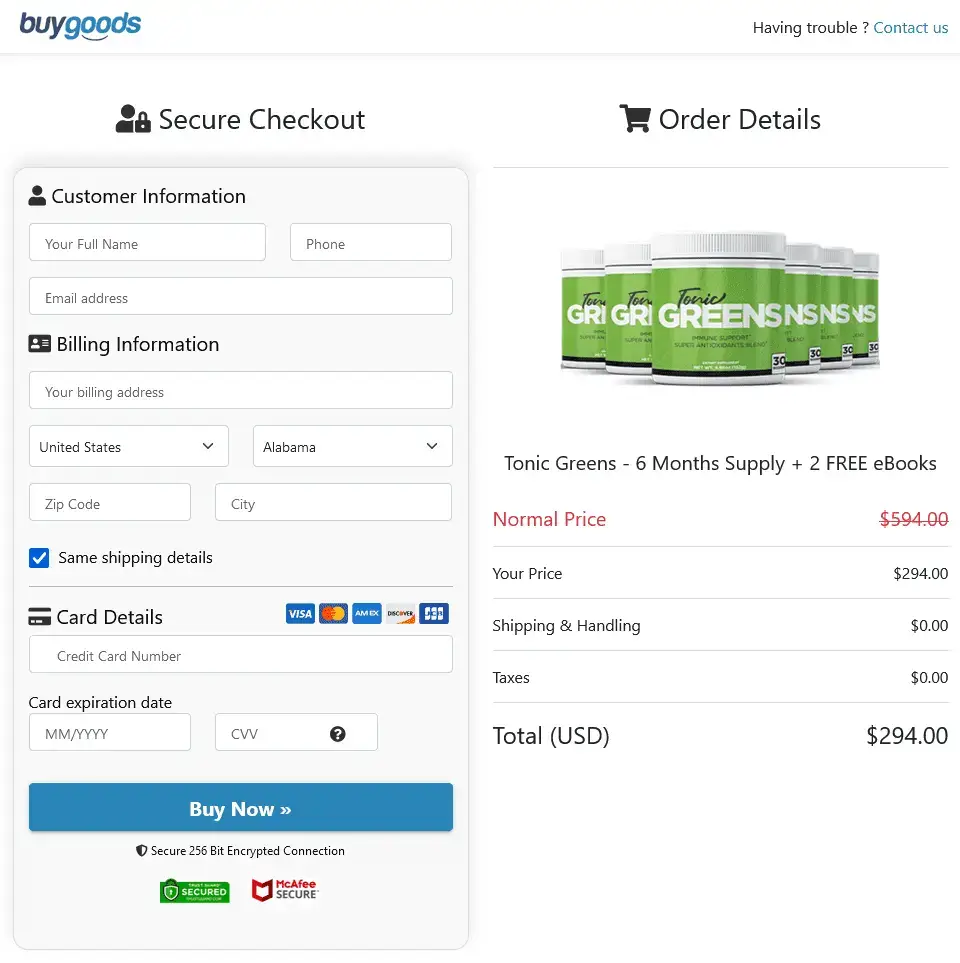The image size is (960, 963).
Task: Open the Contact us link
Action: [910, 27]
